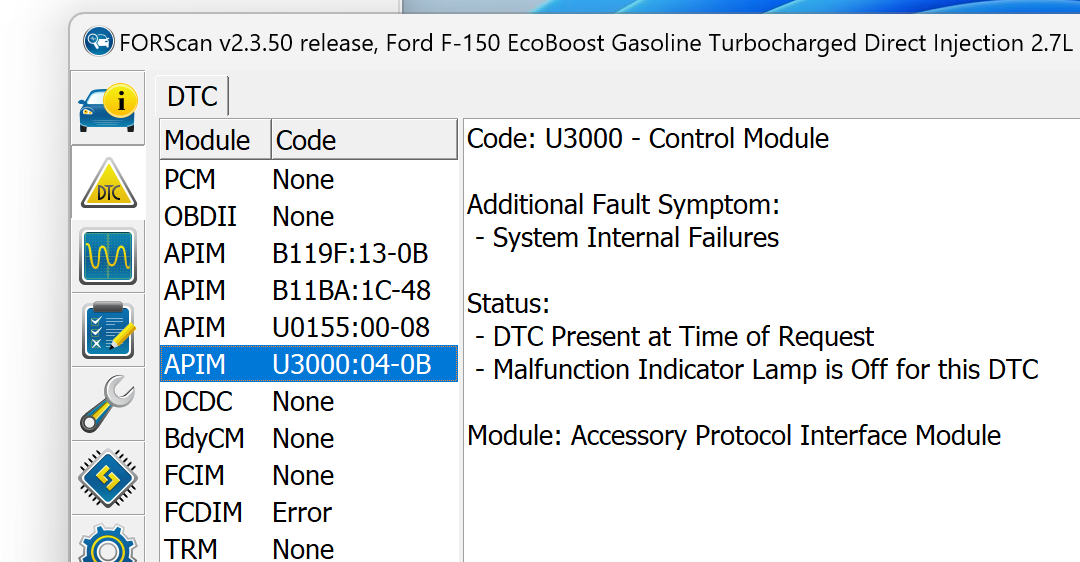
Task: Select the FCDIM row showing Error
Action: point(308,513)
